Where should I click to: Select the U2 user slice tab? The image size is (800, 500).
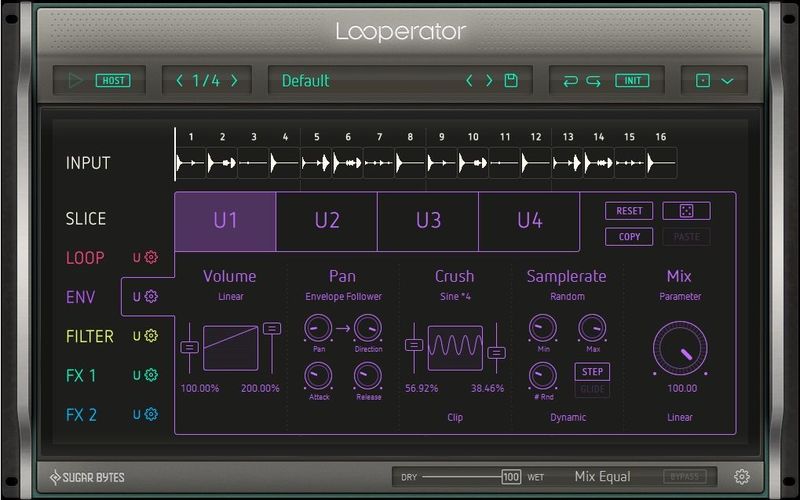[327, 221]
